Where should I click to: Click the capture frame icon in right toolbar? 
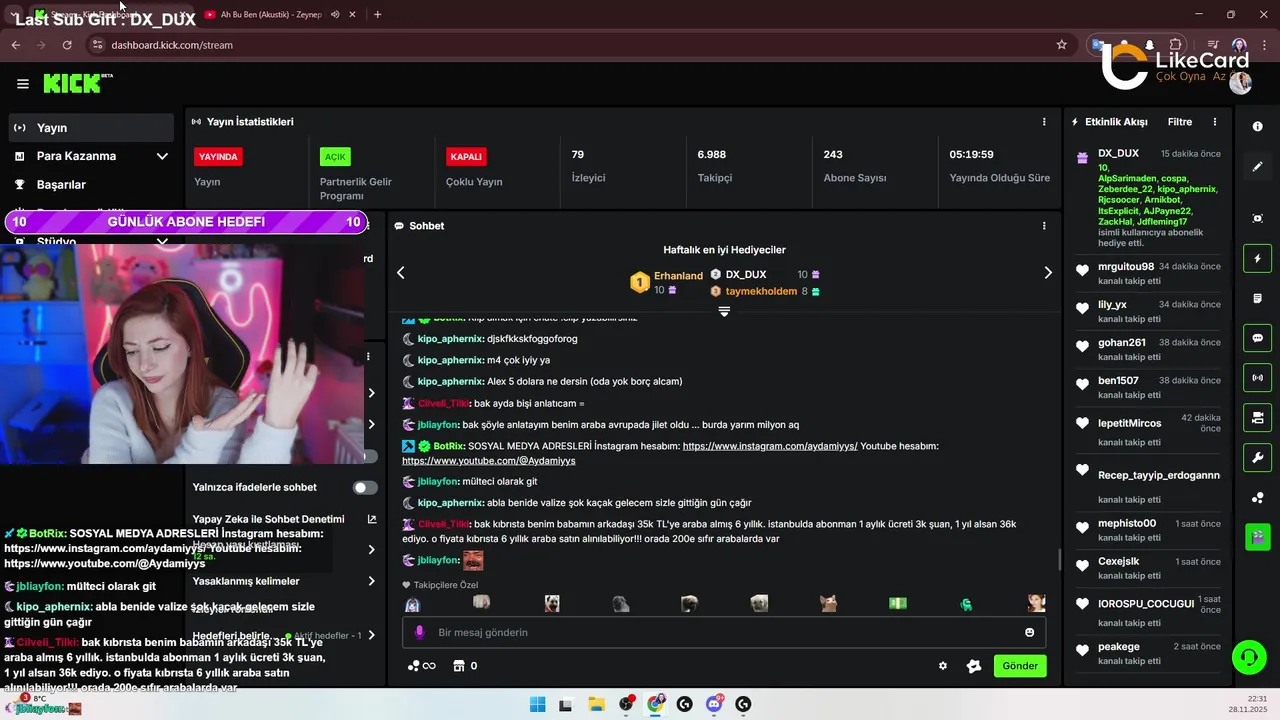click(x=1258, y=219)
